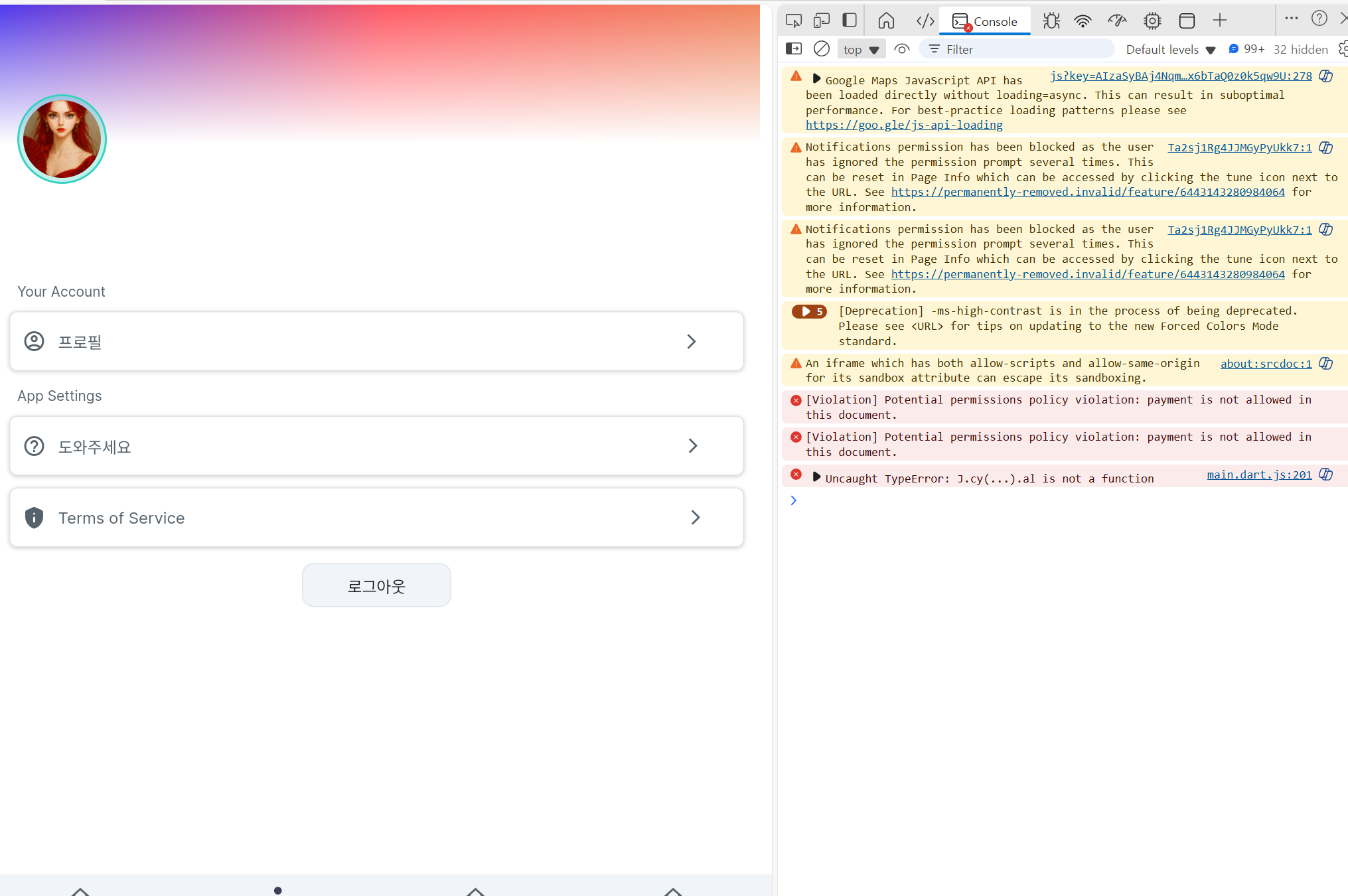The width and height of the screenshot is (1348, 896).
Task: Expand the grouped 5 Deprecation messages badge
Action: (x=809, y=311)
